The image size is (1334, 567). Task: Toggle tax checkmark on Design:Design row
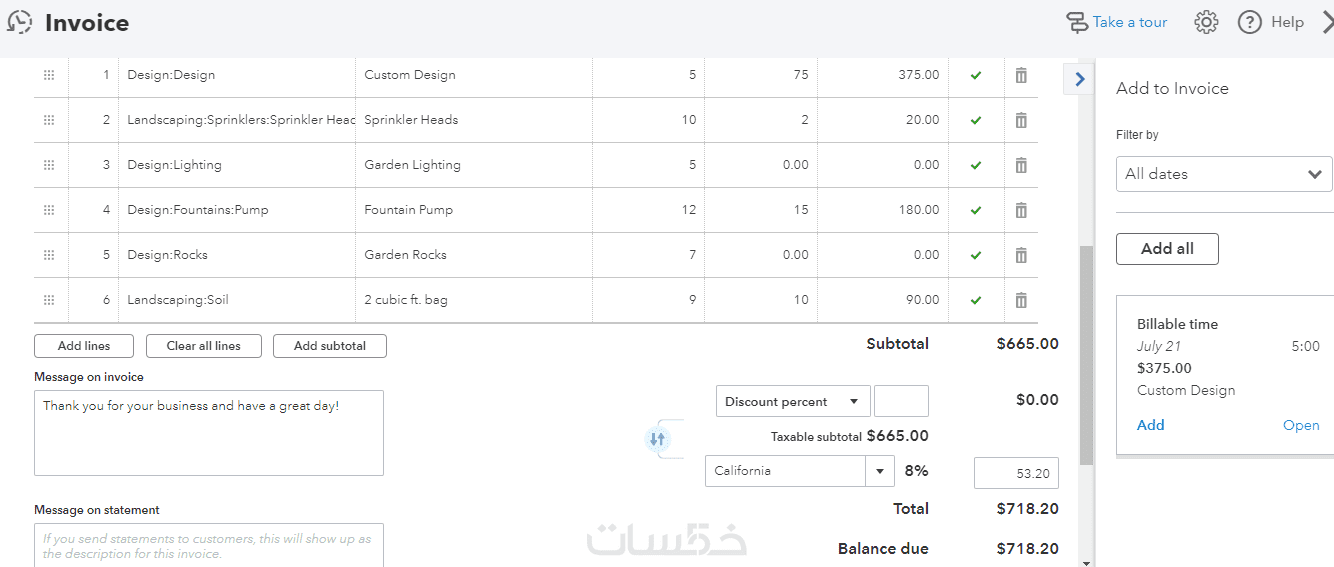point(976,75)
